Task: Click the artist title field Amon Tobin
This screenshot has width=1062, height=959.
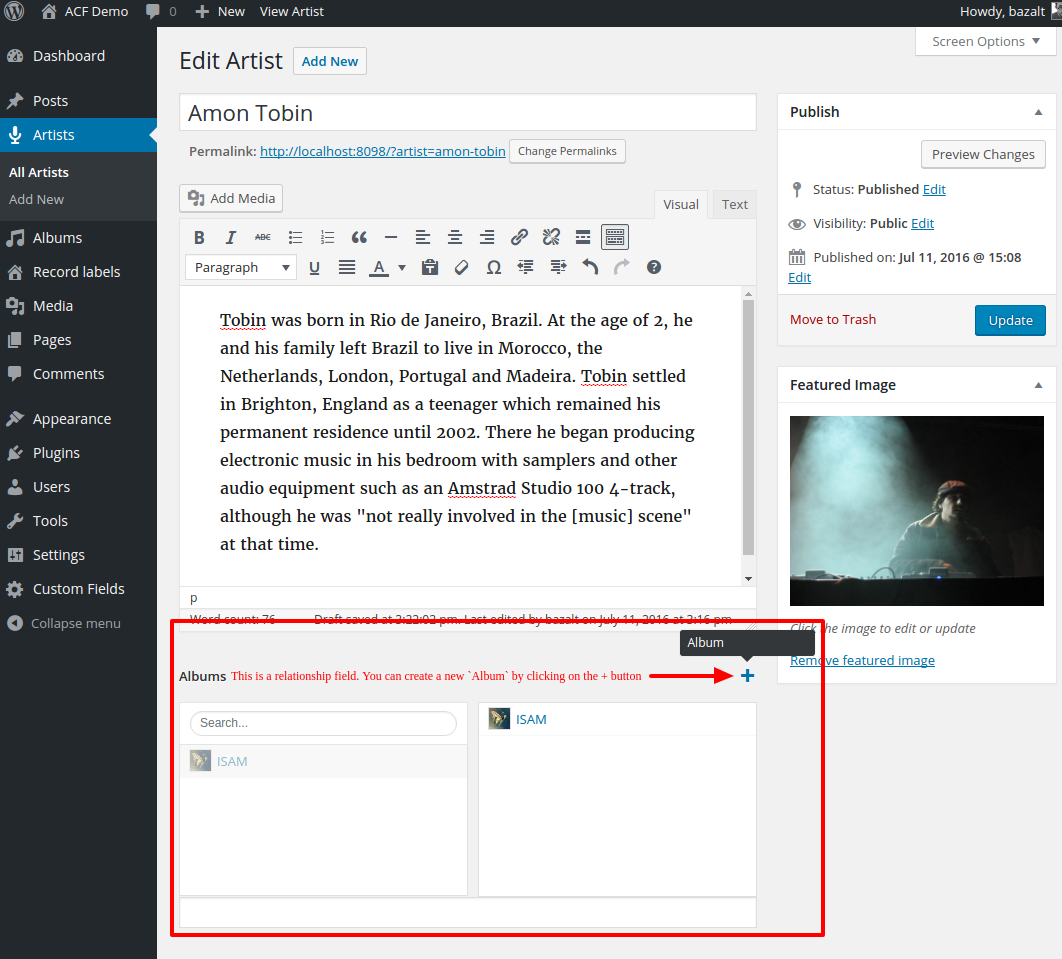Action: click(x=467, y=112)
